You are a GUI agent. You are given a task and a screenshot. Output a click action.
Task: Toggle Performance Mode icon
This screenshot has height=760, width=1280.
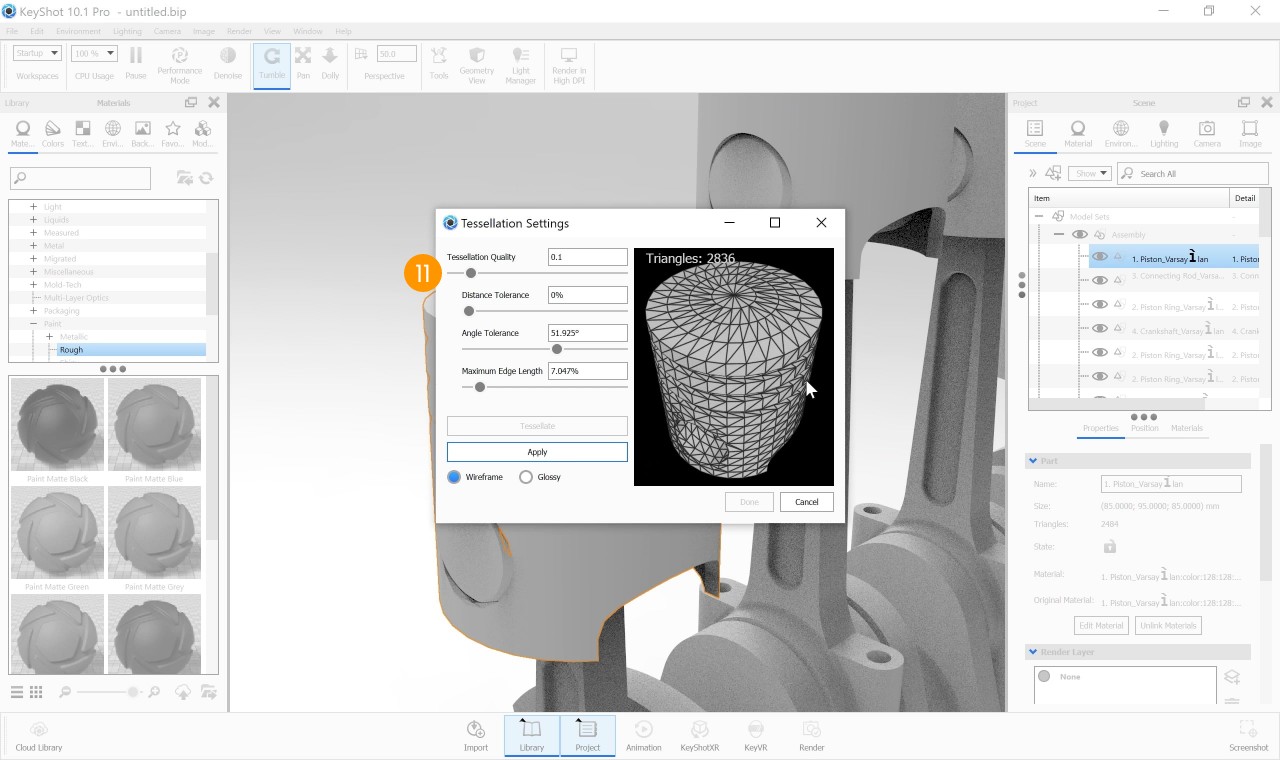coord(180,55)
